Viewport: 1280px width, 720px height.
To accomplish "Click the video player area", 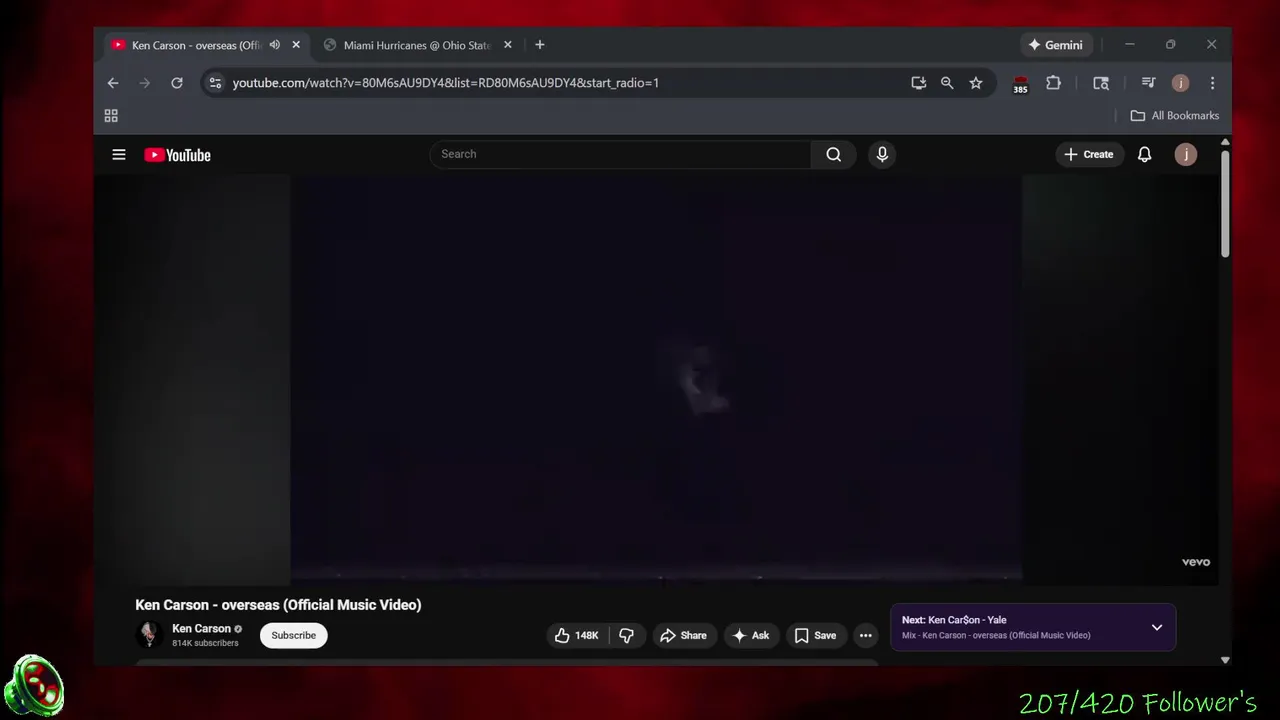I will click(657, 378).
